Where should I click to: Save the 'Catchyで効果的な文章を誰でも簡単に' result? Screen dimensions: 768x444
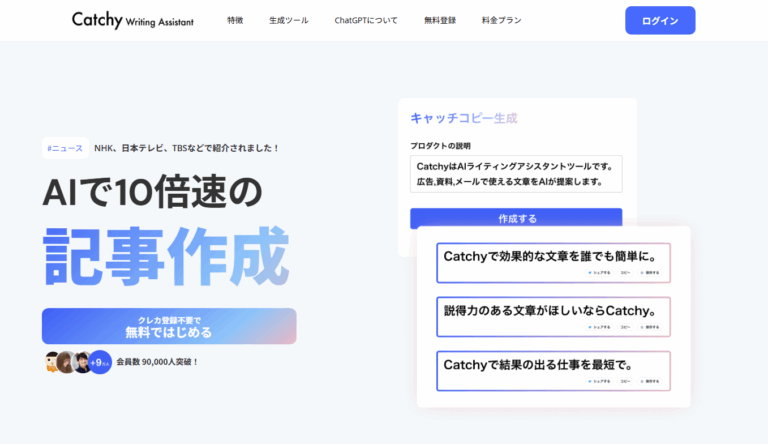[x=650, y=273]
